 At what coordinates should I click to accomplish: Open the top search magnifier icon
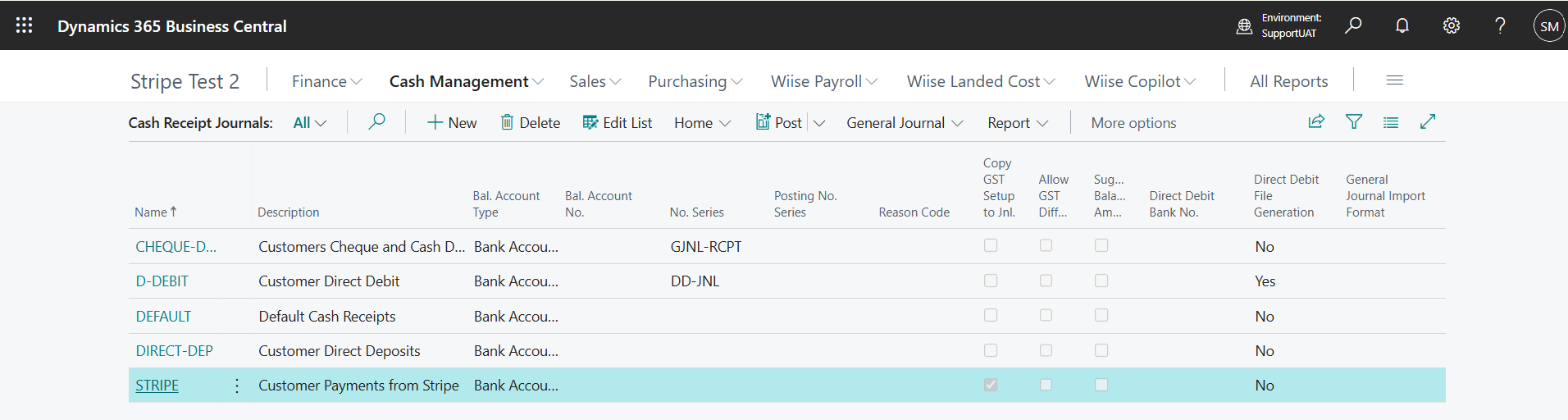pyautogui.click(x=1353, y=25)
